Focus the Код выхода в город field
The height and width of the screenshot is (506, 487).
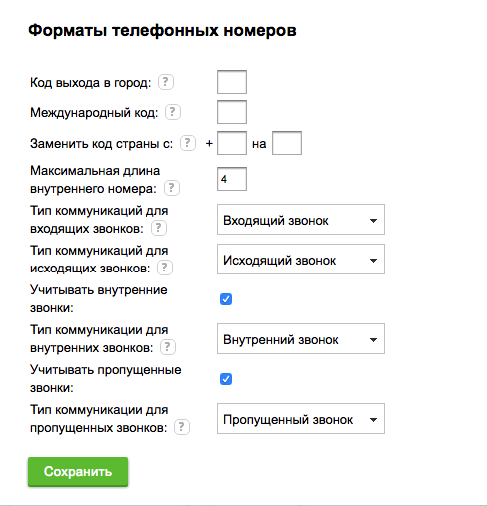click(232, 82)
